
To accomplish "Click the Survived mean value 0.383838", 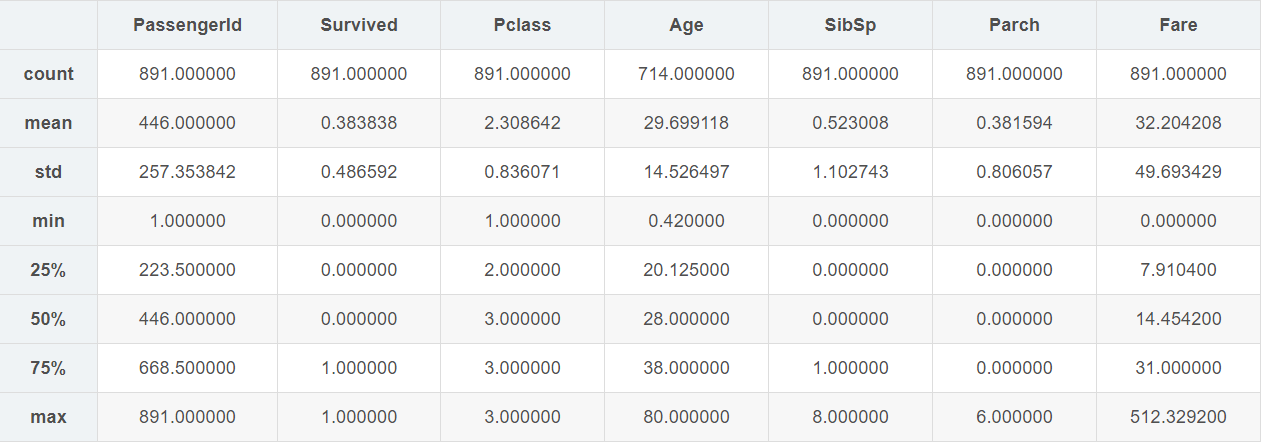I will (x=359, y=123).
